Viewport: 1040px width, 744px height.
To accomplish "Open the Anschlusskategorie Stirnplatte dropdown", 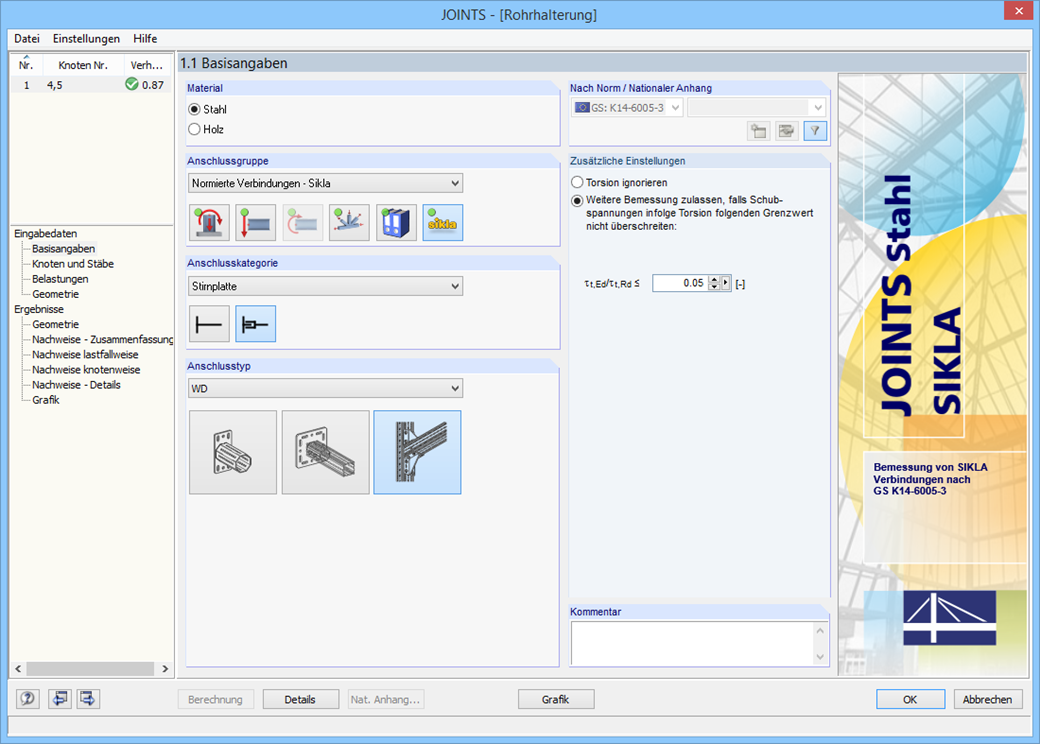I will pos(326,286).
